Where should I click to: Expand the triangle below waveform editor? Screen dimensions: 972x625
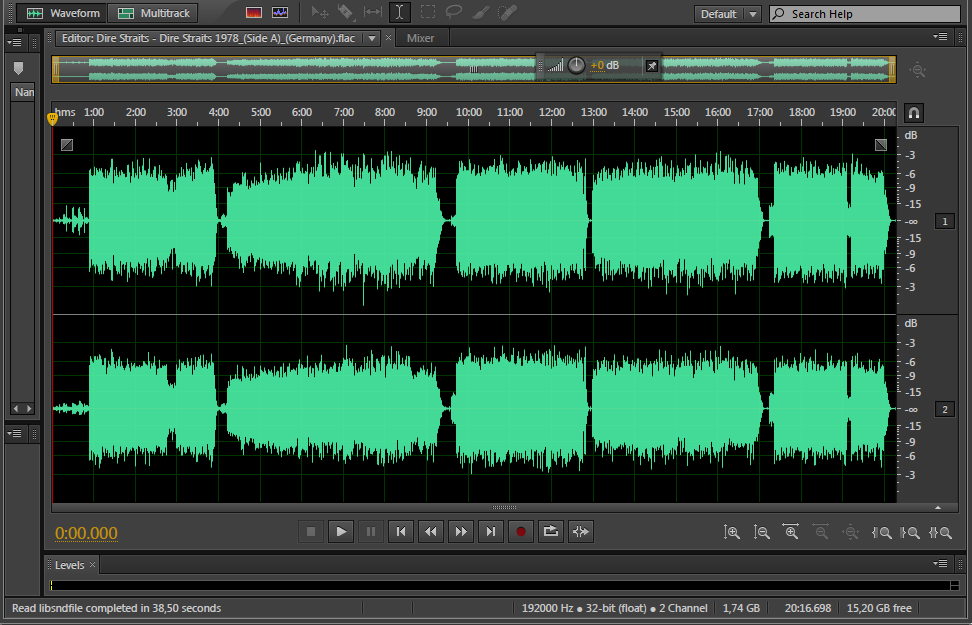(x=938, y=508)
